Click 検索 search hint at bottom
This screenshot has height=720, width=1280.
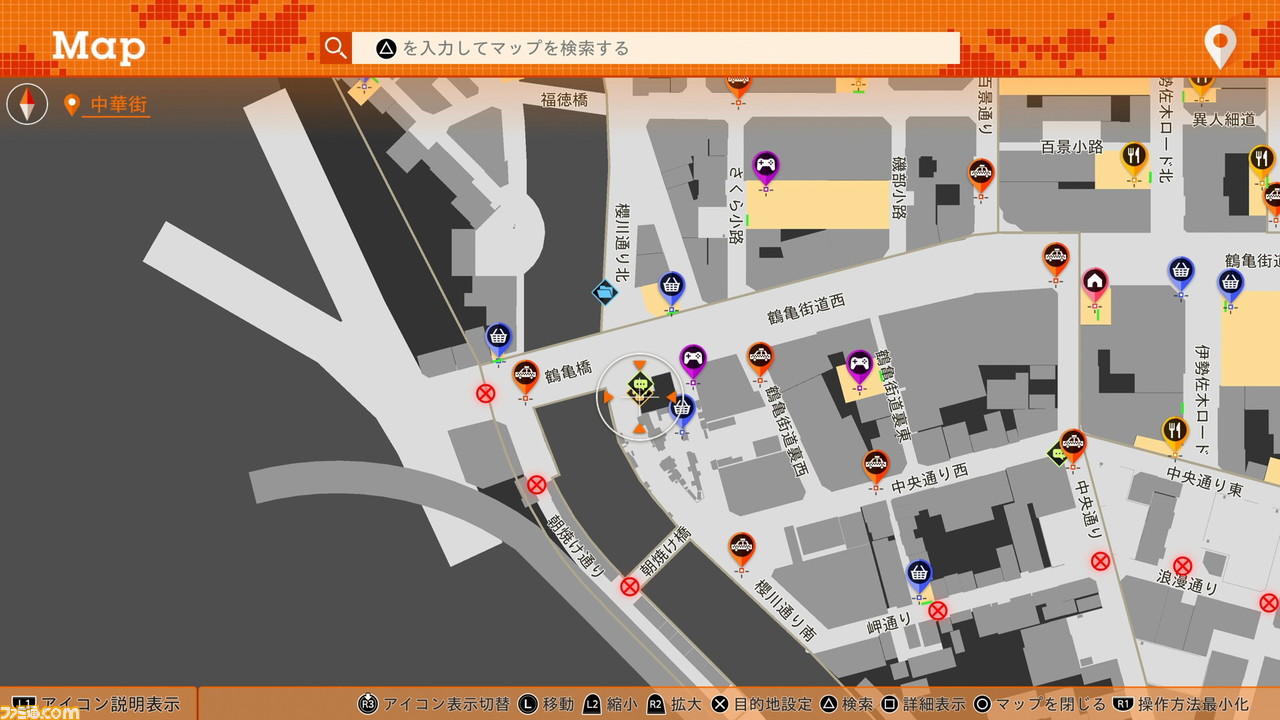click(848, 704)
